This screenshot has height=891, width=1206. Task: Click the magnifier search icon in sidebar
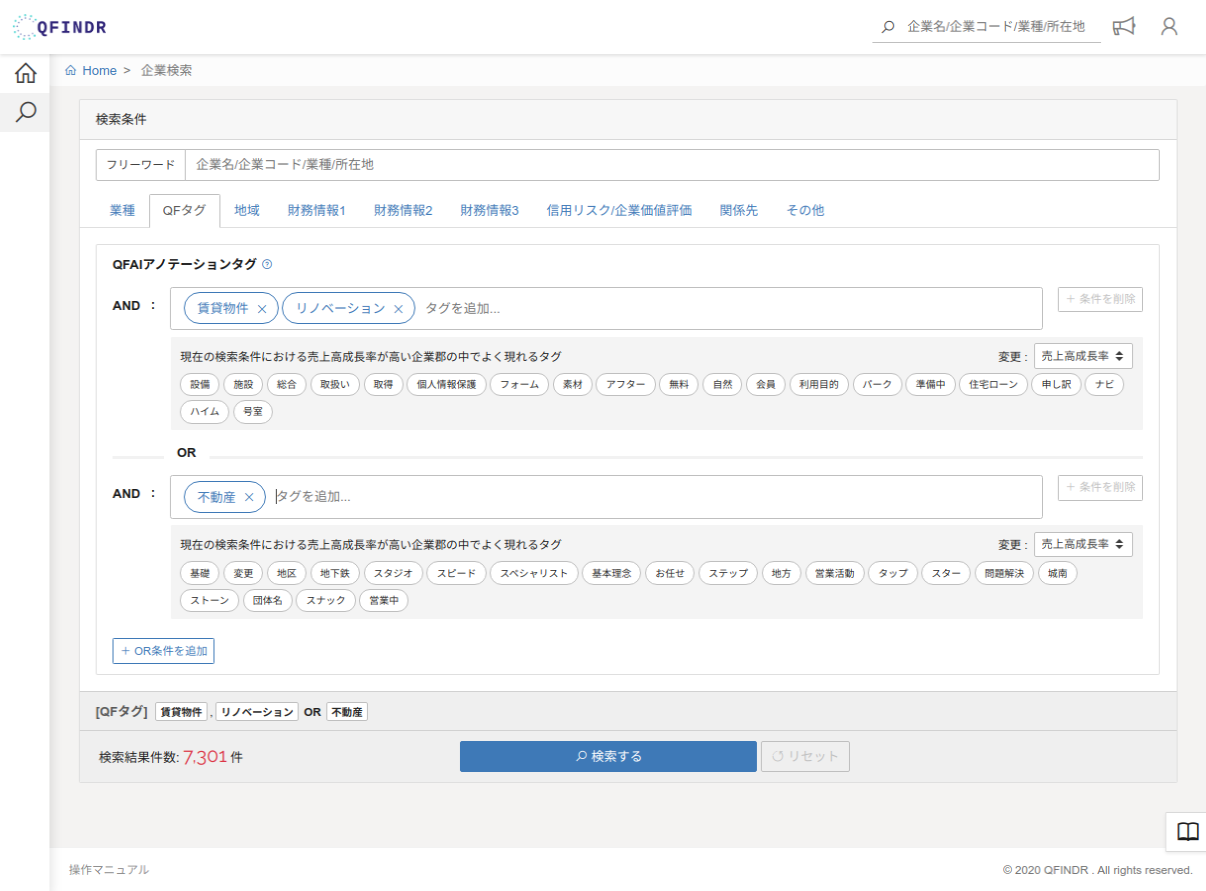tap(25, 112)
